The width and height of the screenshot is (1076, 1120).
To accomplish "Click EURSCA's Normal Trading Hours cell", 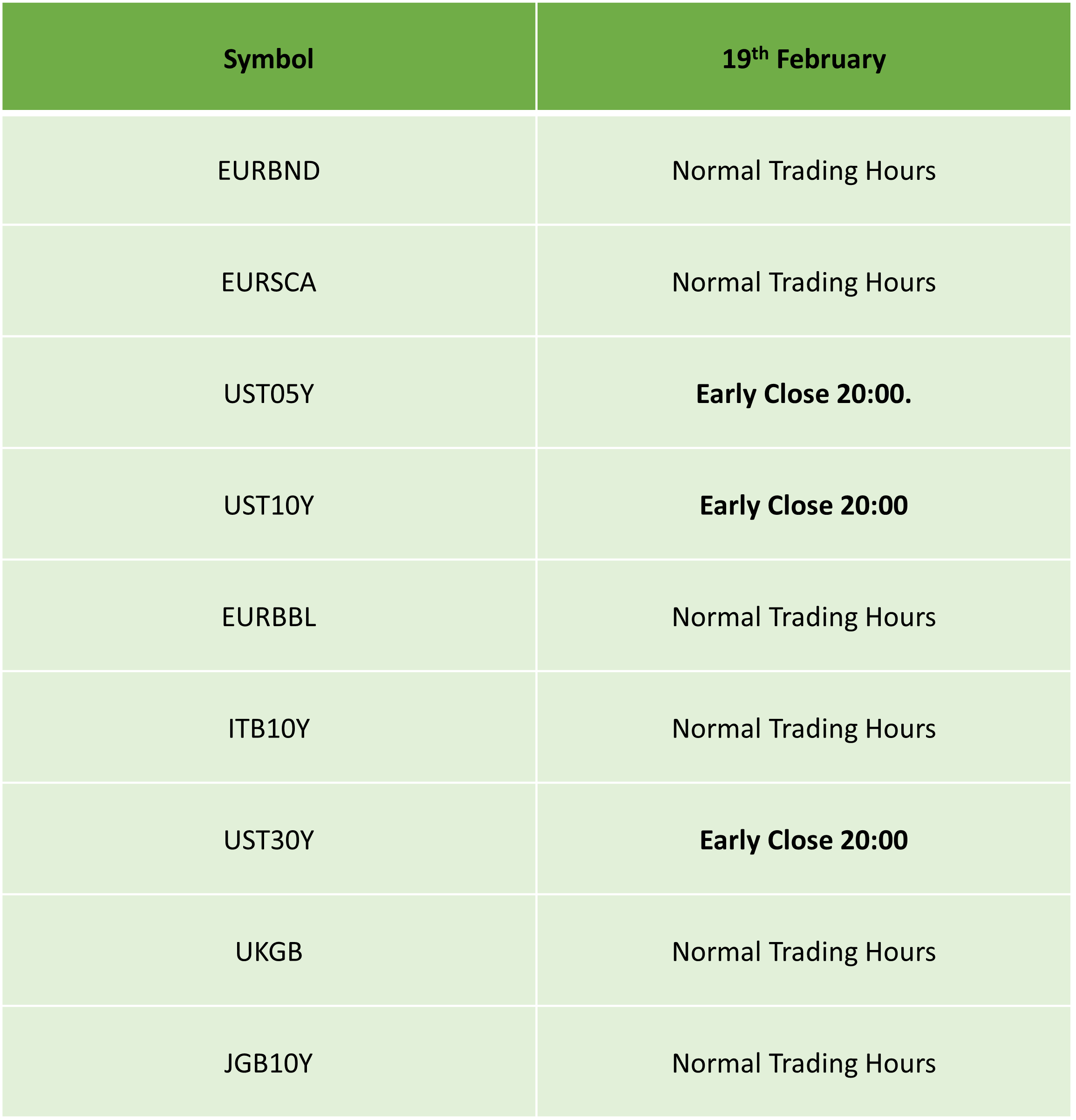I will 804,281.
